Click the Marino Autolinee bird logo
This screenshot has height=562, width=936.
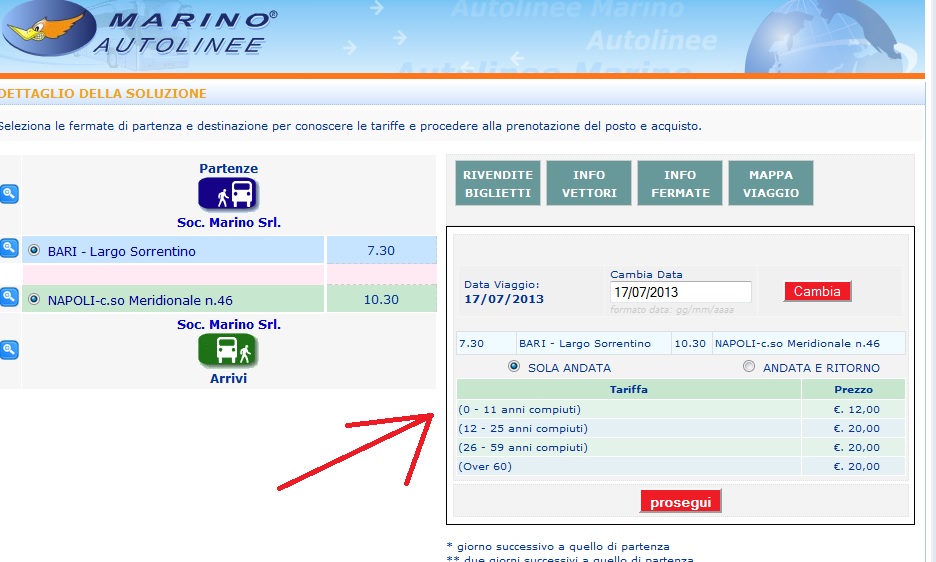(x=49, y=27)
